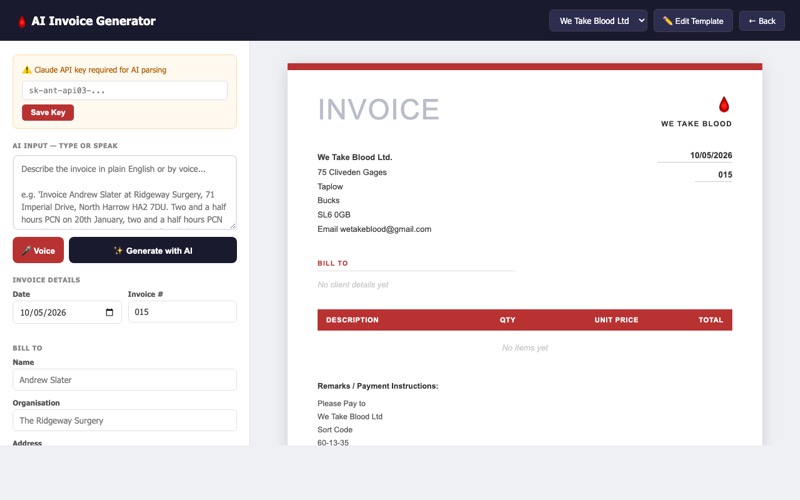Click the '60-13-35' sort code value

[333, 442]
